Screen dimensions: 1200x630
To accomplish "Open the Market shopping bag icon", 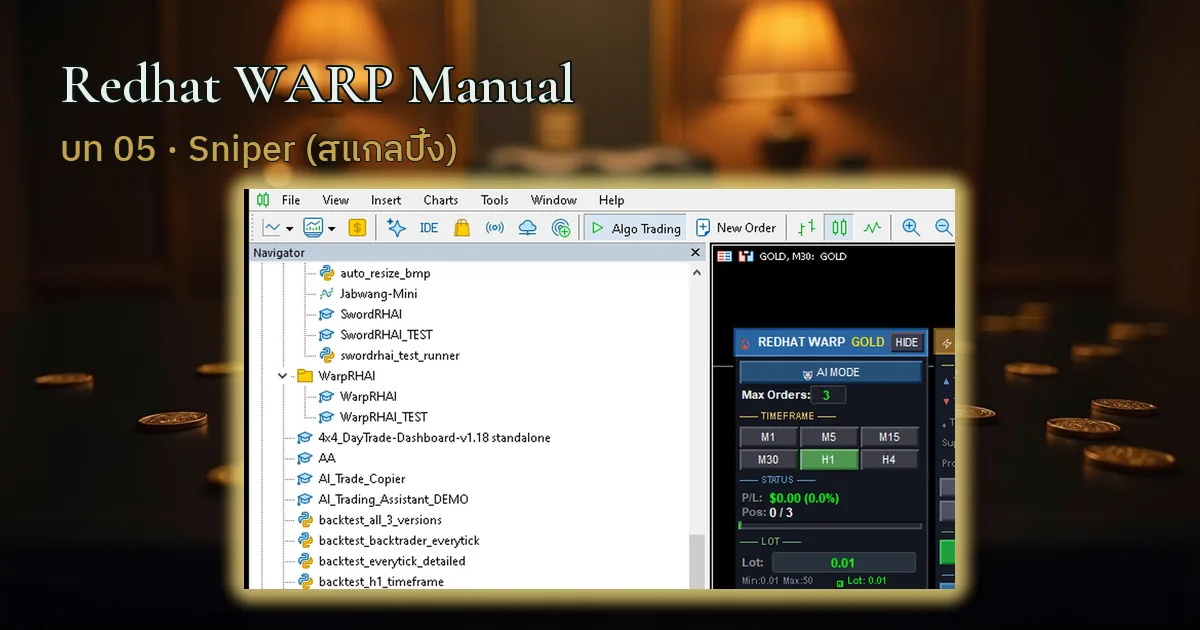I will tap(462, 228).
